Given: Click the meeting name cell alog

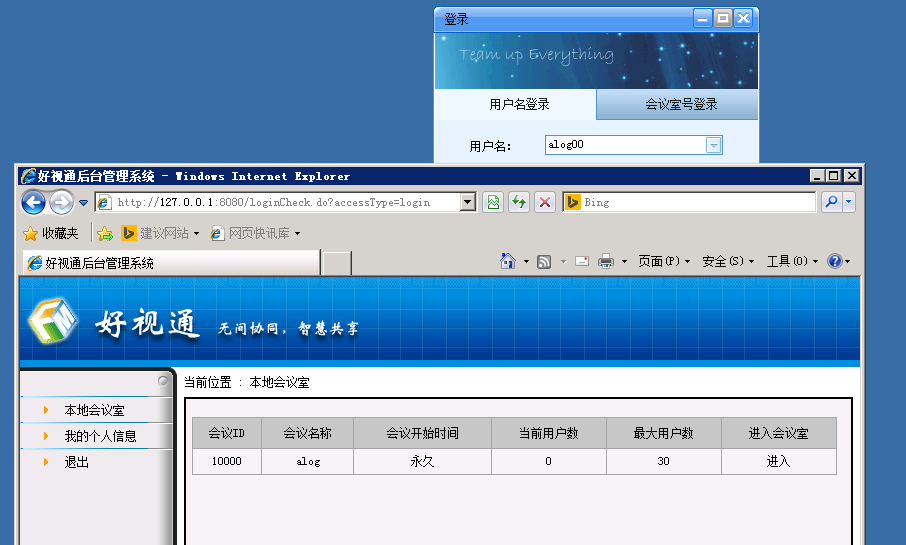Looking at the screenshot, I should click(307, 461).
